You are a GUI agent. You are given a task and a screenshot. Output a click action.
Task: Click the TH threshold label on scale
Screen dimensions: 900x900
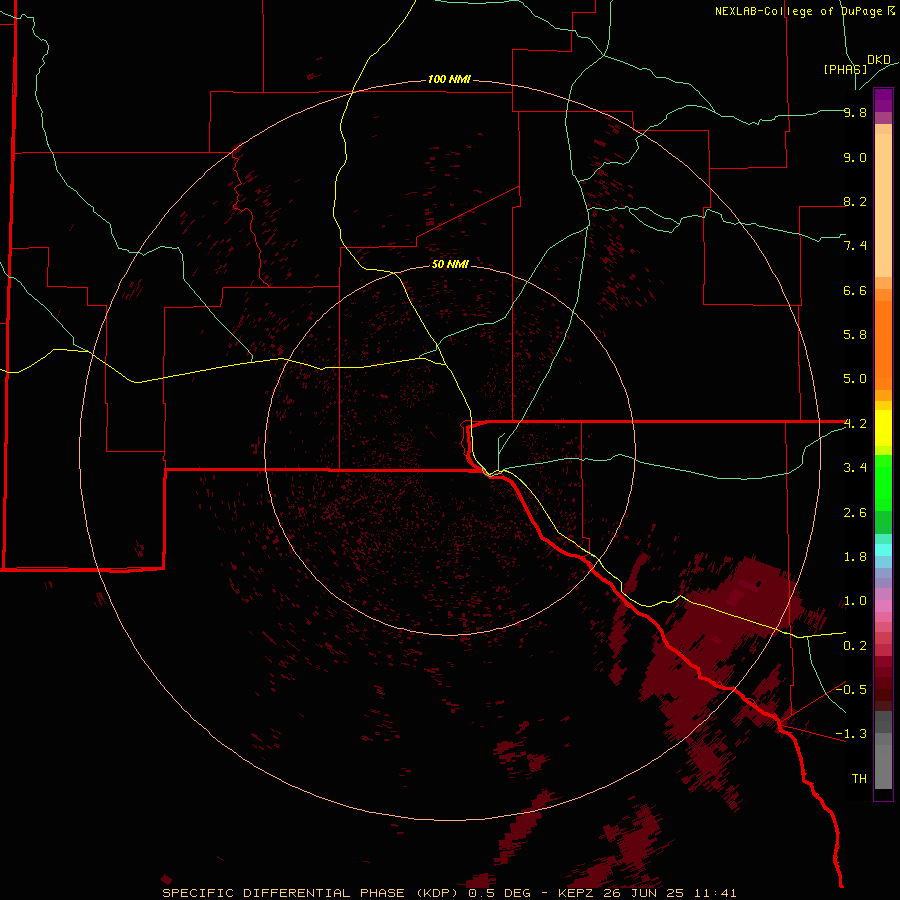[859, 779]
